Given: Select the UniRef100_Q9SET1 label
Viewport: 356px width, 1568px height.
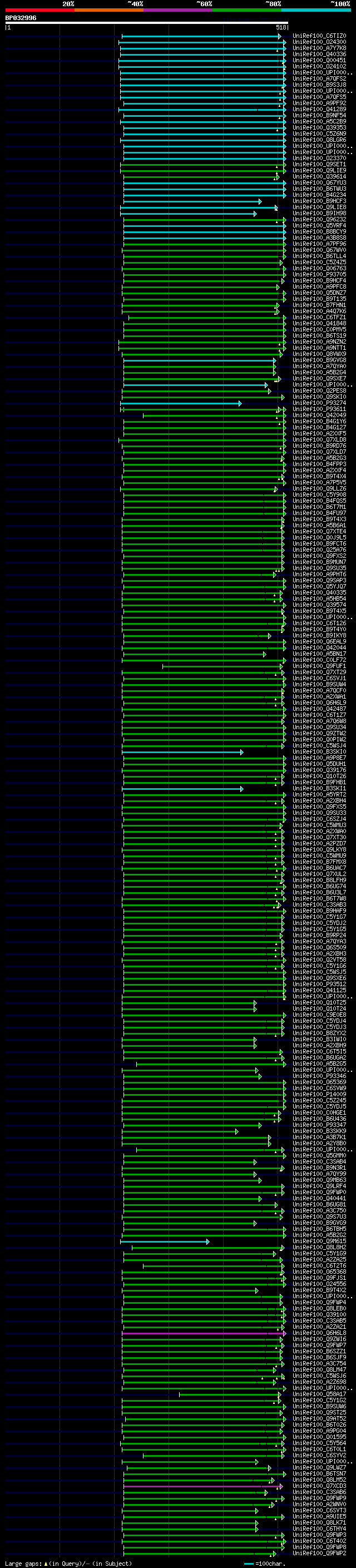Looking at the screenshot, I should pyautogui.click(x=319, y=164).
